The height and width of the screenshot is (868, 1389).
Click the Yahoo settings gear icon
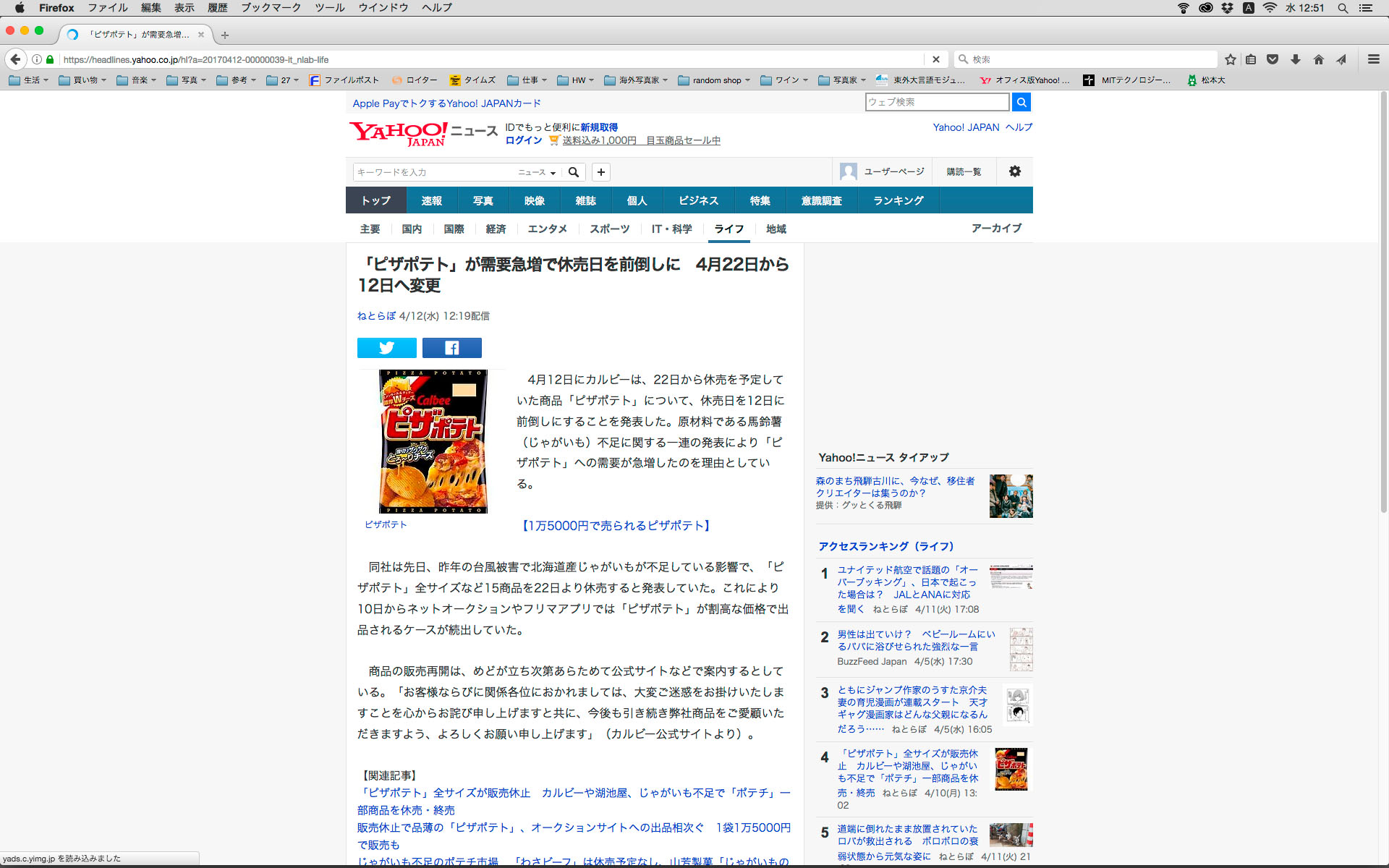[1014, 171]
